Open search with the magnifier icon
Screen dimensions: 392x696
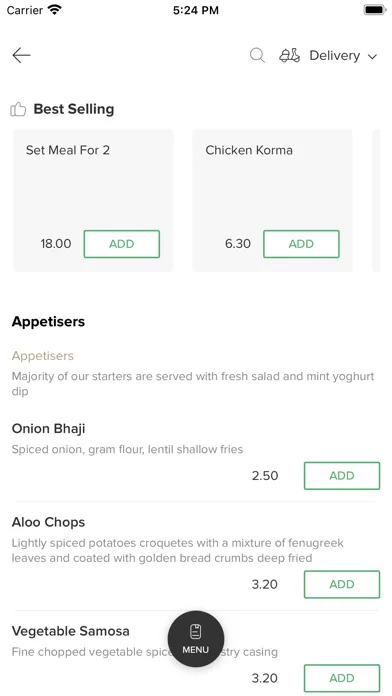(257, 55)
